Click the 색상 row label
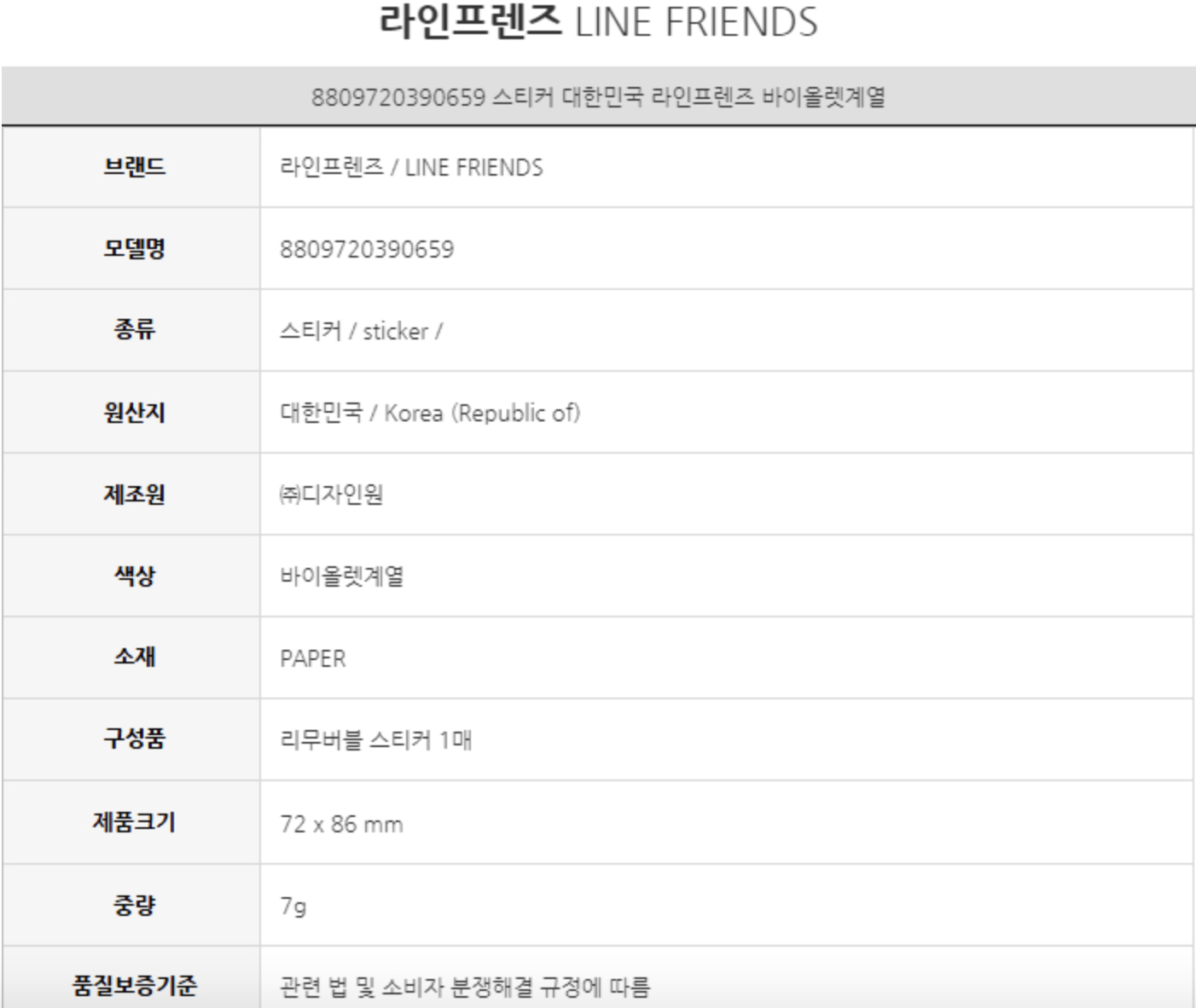This screenshot has width=1196, height=1008. pos(134,576)
